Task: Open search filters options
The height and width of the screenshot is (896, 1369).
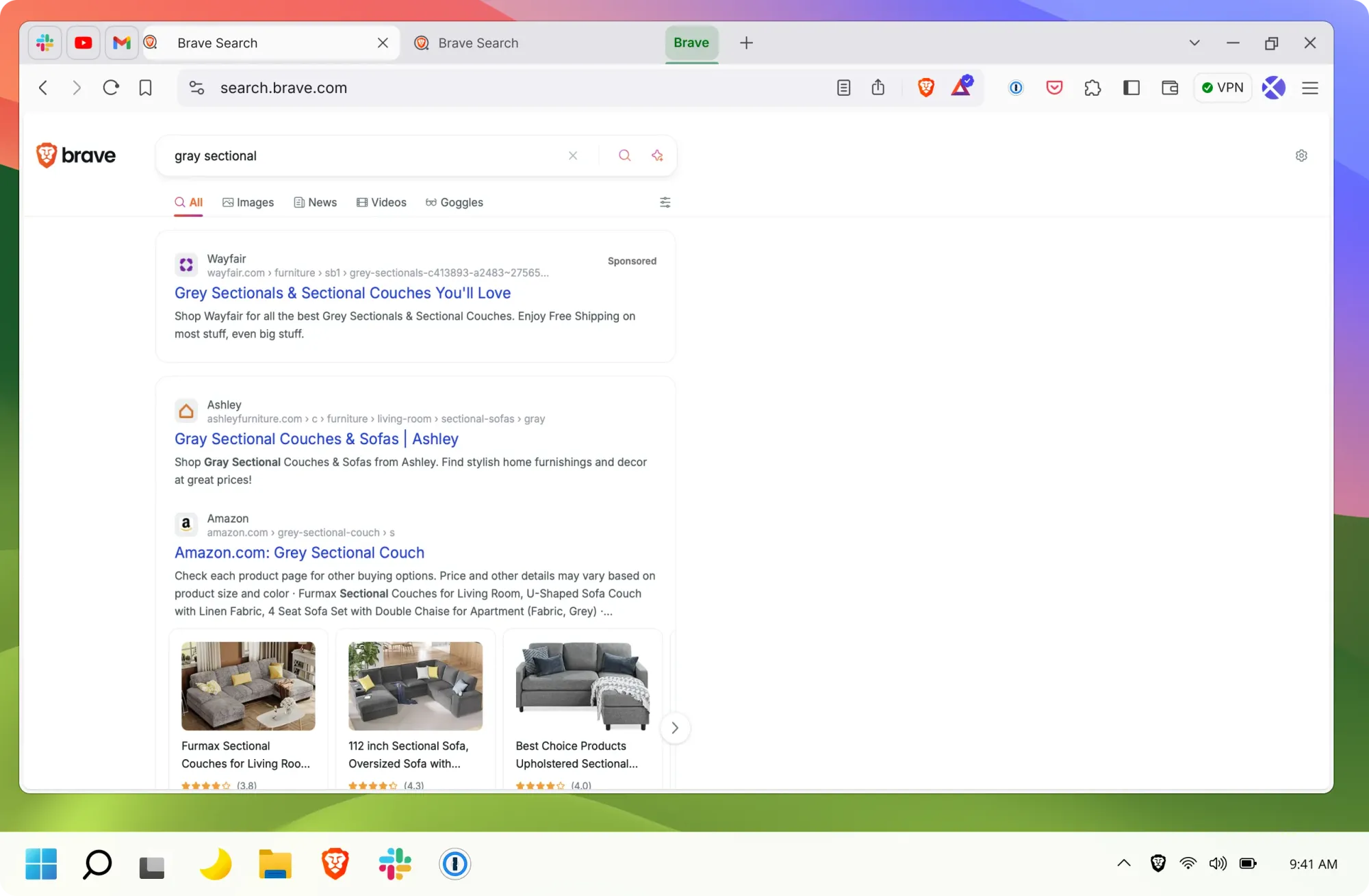Action: [665, 202]
